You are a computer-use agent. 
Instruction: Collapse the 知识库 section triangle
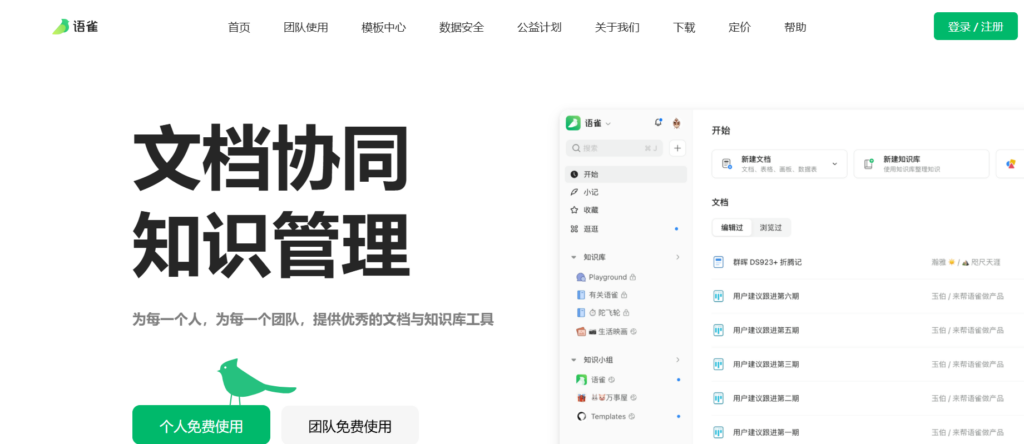(x=573, y=257)
